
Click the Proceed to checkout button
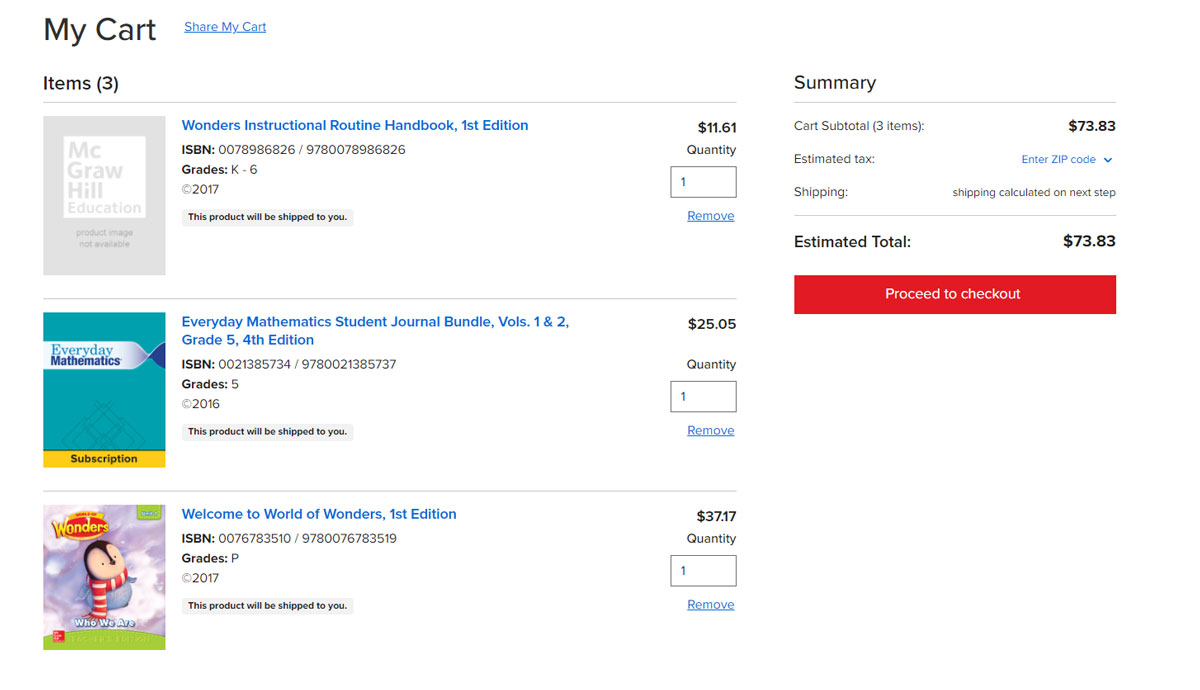[953, 294]
